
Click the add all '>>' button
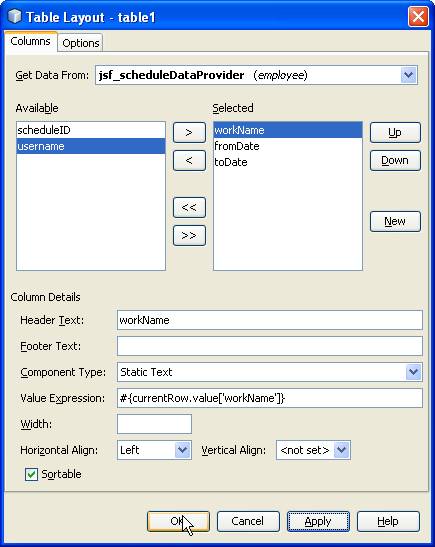coord(189,235)
